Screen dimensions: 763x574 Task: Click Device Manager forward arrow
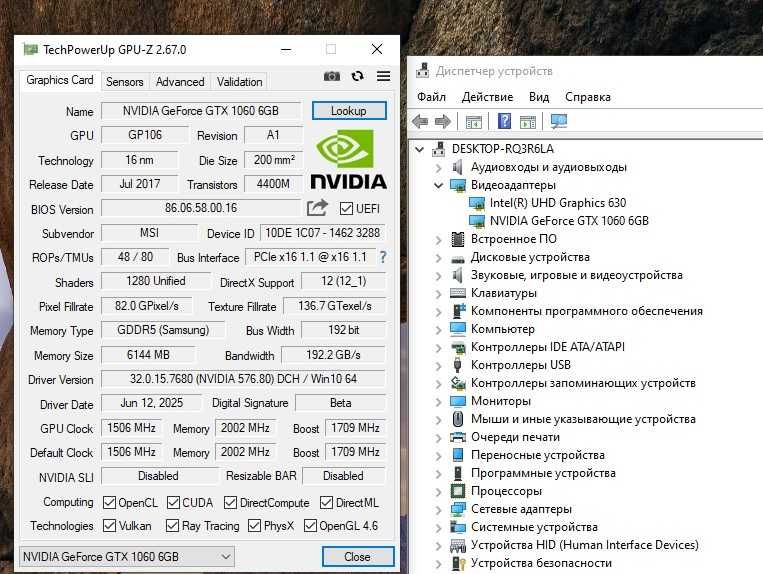click(442, 121)
